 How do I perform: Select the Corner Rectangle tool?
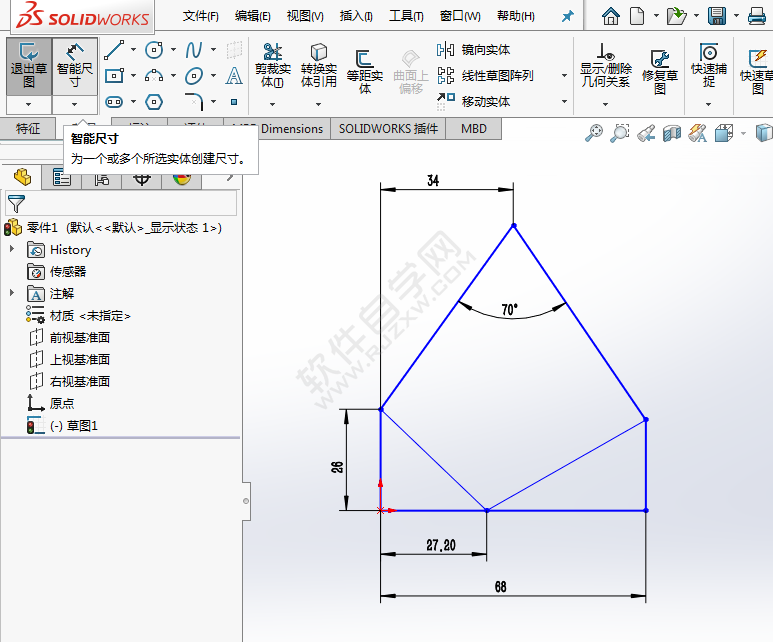tap(114, 76)
